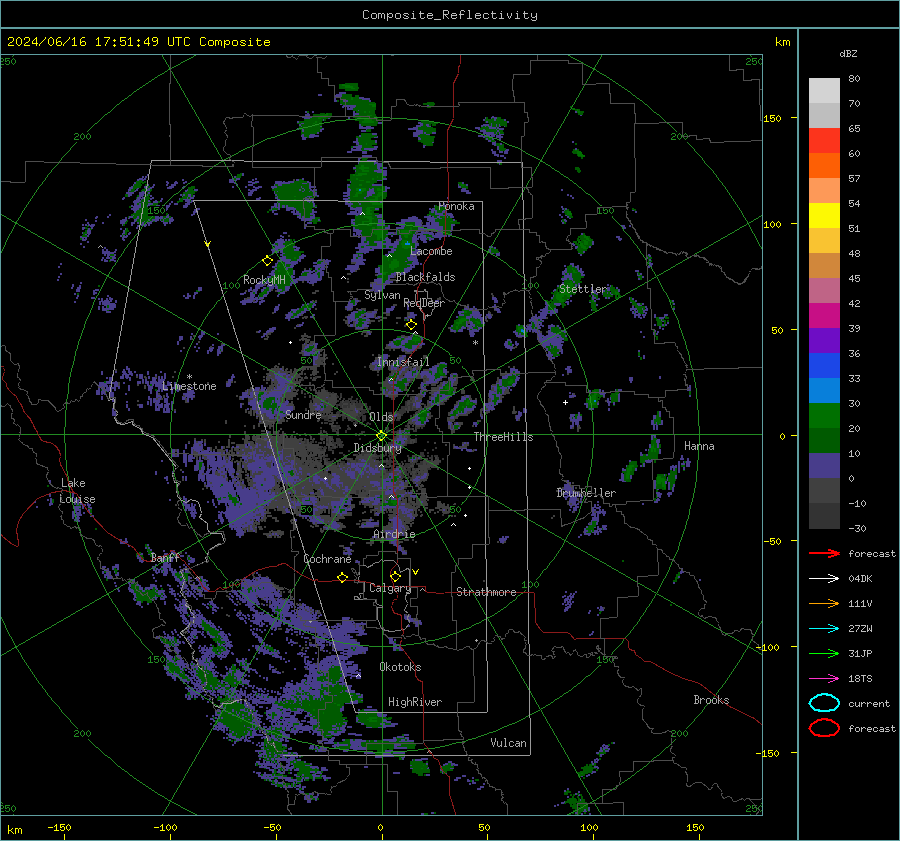Viewport: 900px width, 841px height.
Task: Click the current legend label
Action: click(869, 704)
